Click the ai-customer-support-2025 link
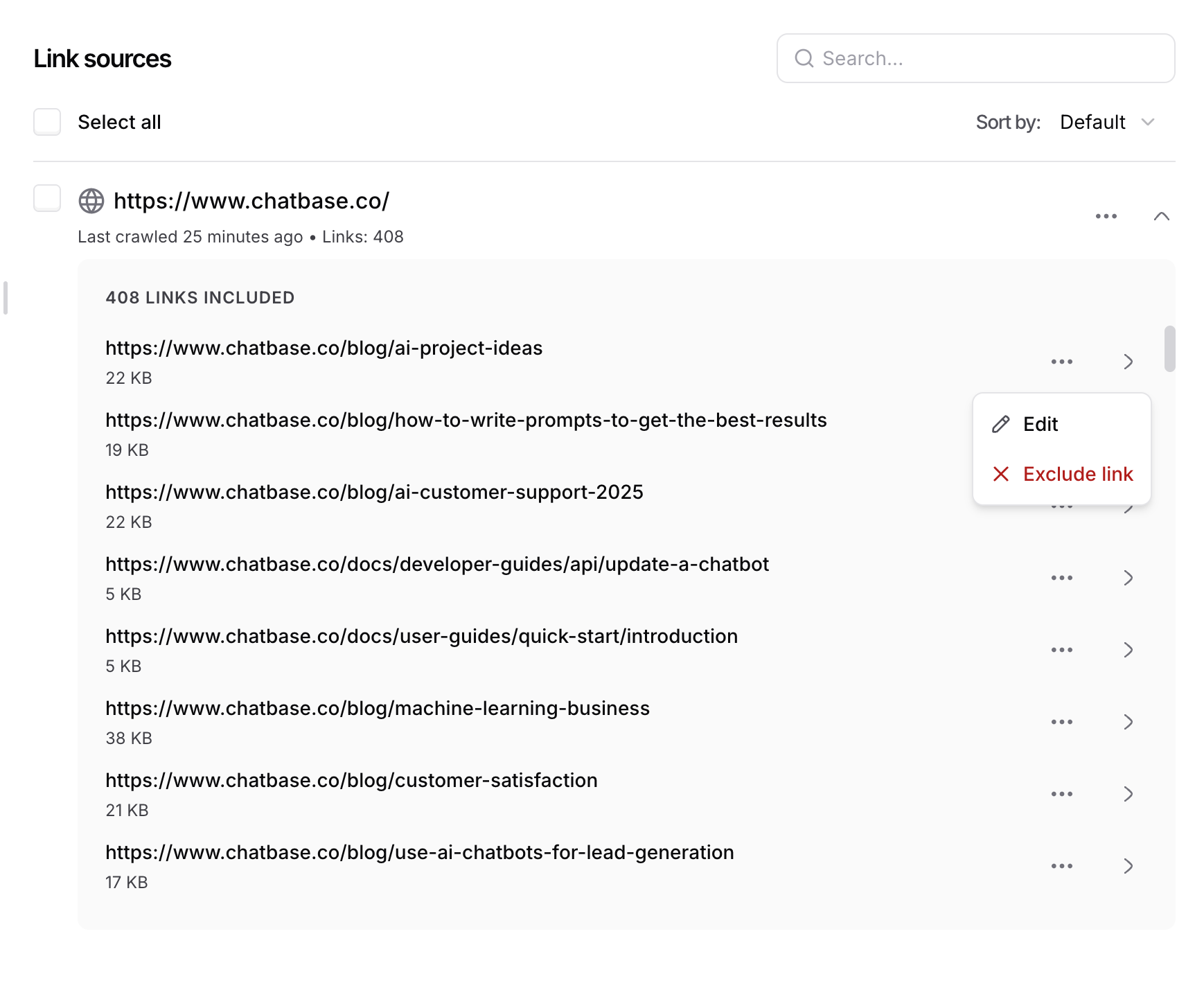The image size is (1204, 981). 374,492
